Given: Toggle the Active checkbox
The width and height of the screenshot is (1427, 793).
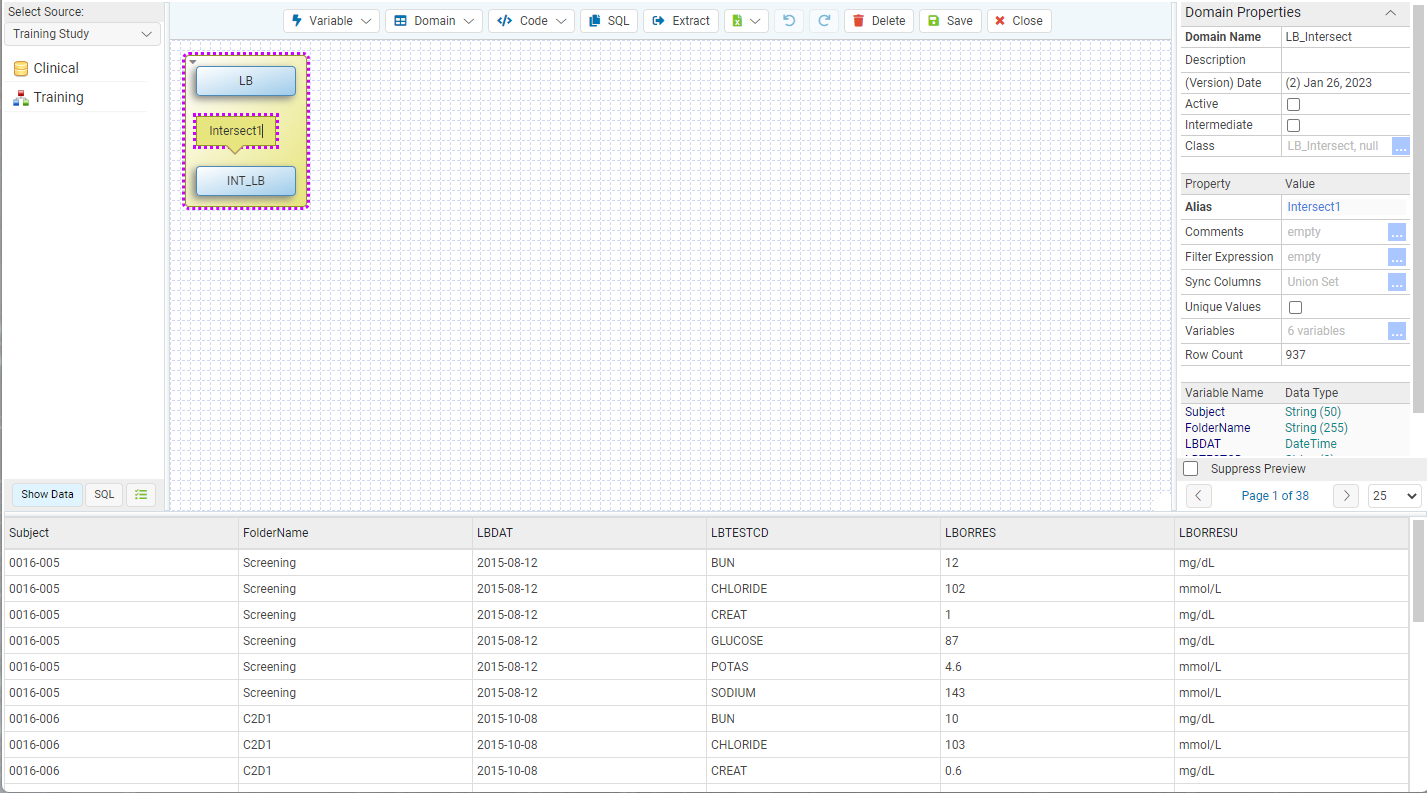Looking at the screenshot, I should (1293, 104).
